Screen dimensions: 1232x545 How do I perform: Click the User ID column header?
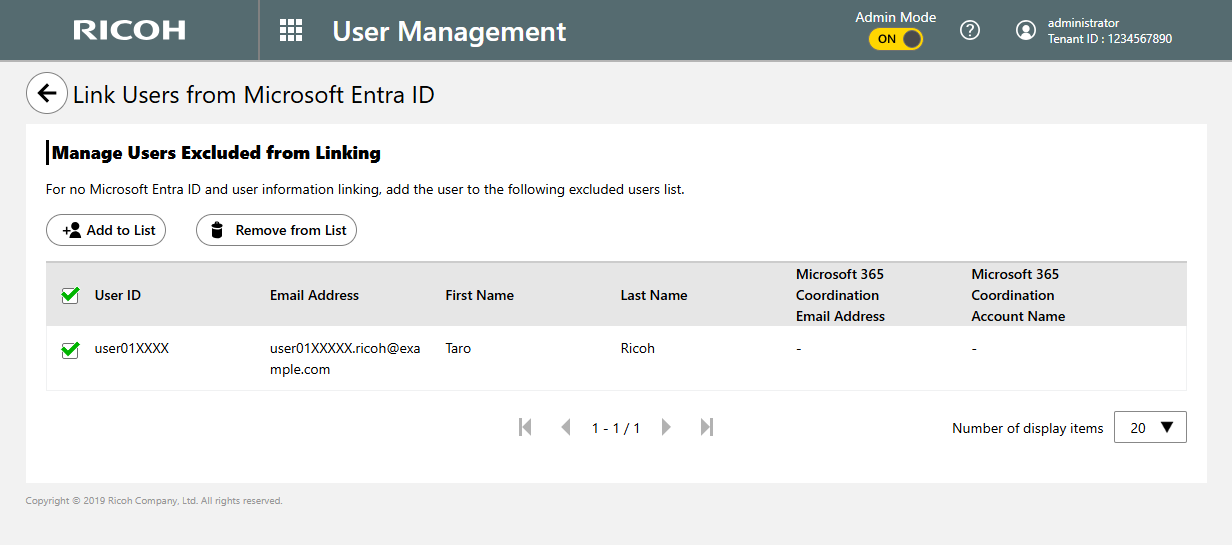pyautogui.click(x=118, y=295)
